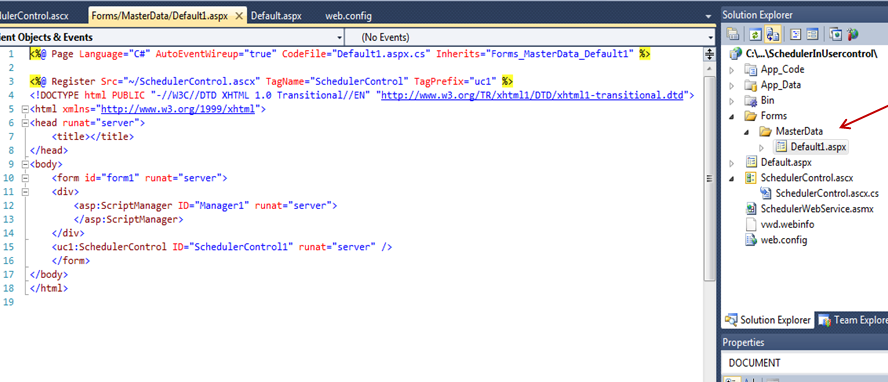The image size is (888, 382).
Task: Collapse the MasterData folder node
Action: pos(746,131)
